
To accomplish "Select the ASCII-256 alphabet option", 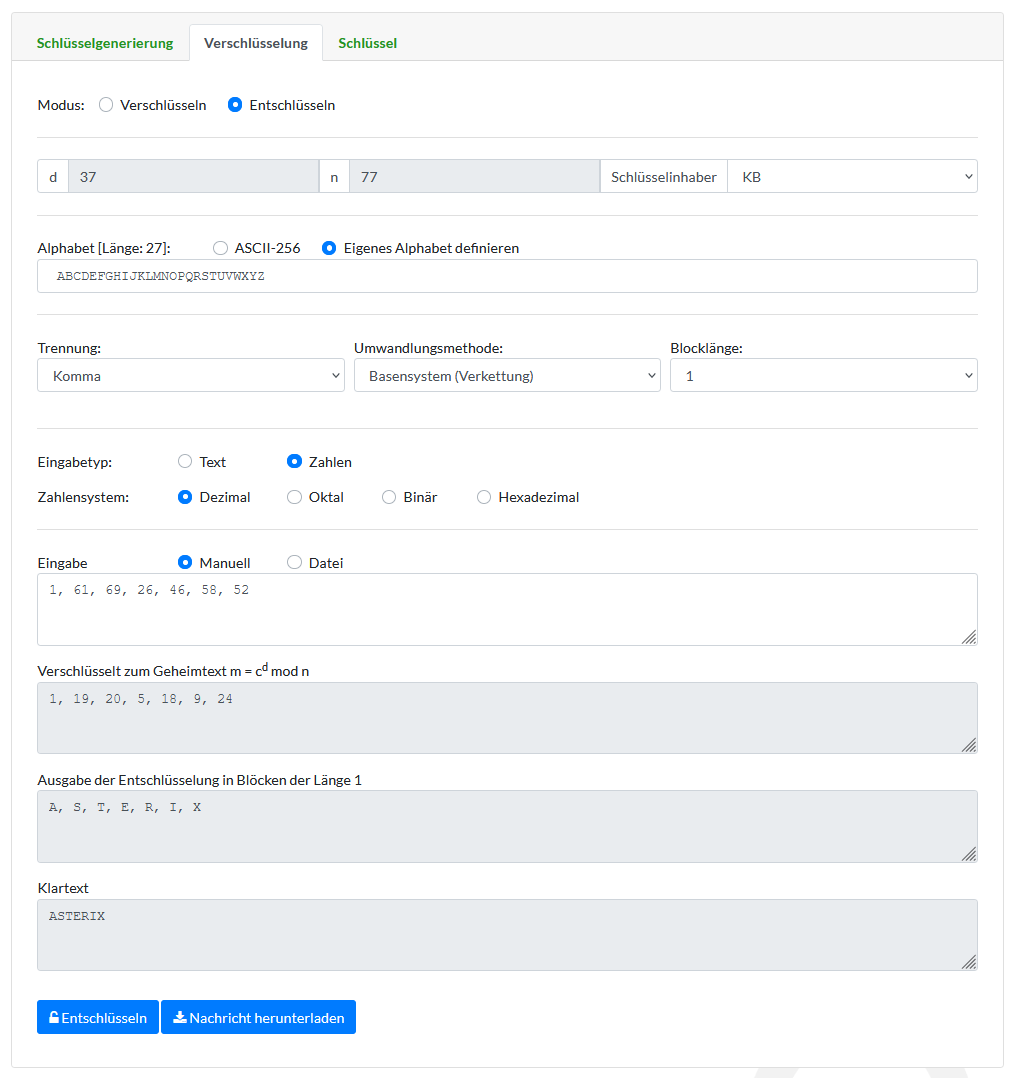I will pyautogui.click(x=220, y=248).
